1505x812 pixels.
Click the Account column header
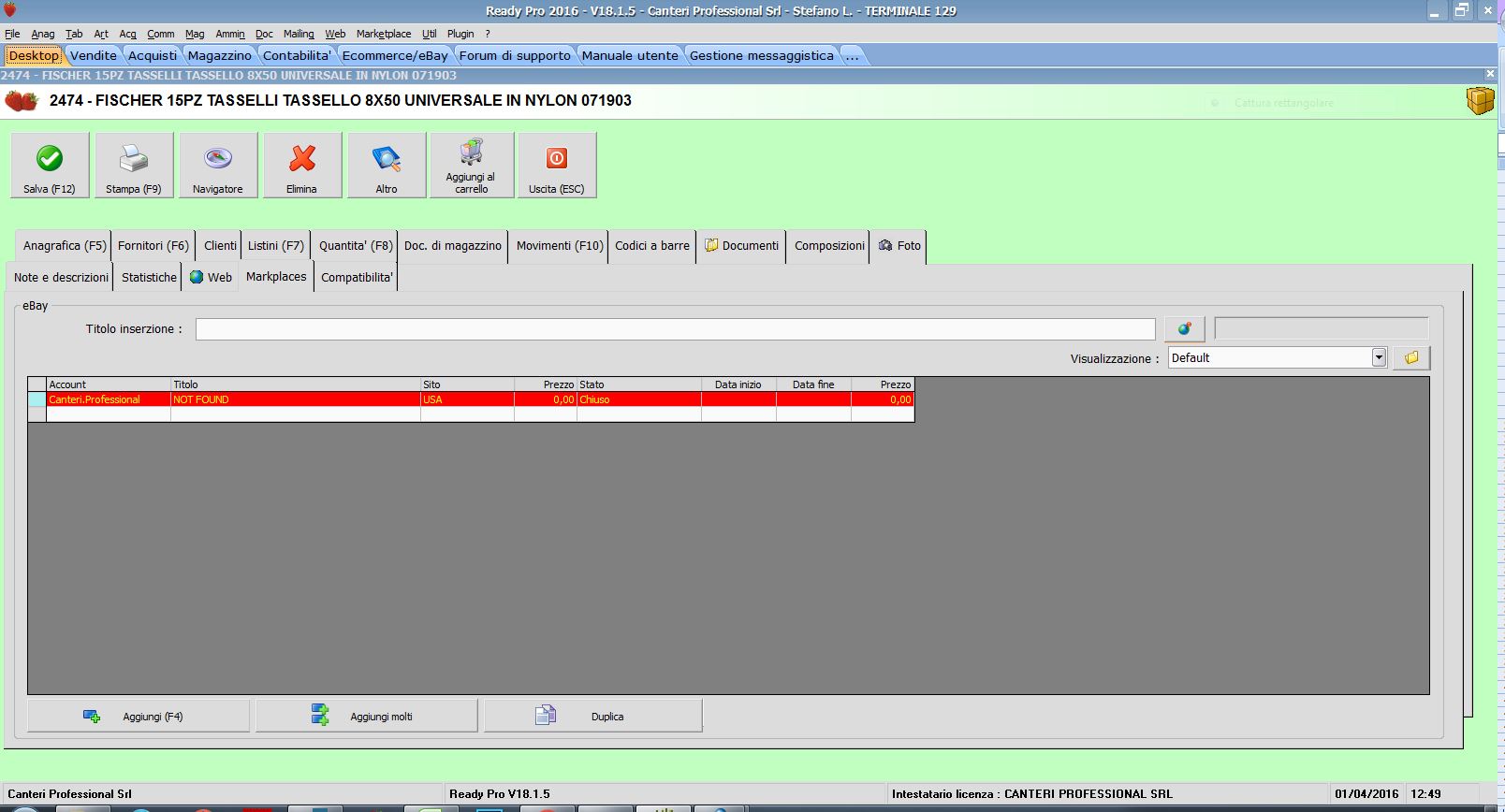(x=109, y=384)
